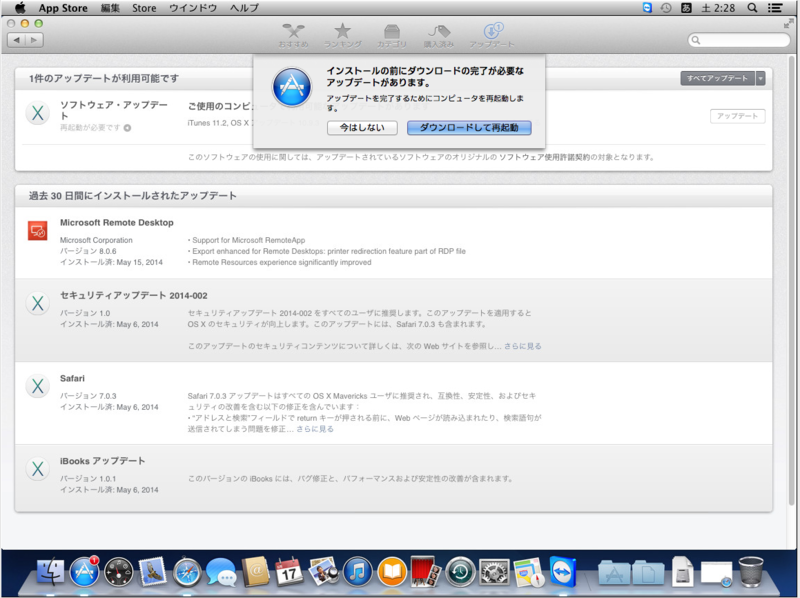Click the 土 2:28 menu bar clock

718,8
